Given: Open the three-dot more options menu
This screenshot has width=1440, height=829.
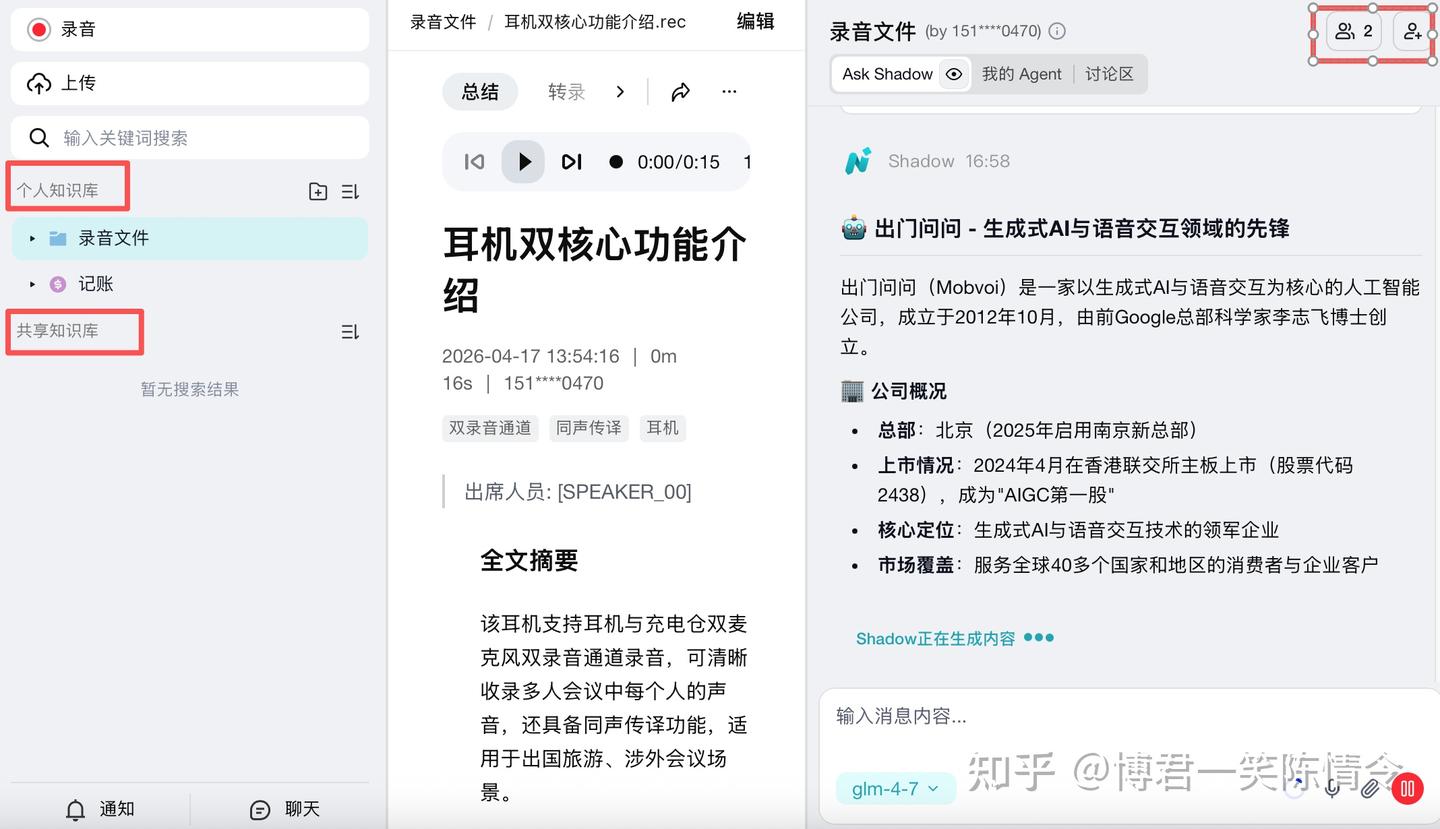Looking at the screenshot, I should [729, 92].
